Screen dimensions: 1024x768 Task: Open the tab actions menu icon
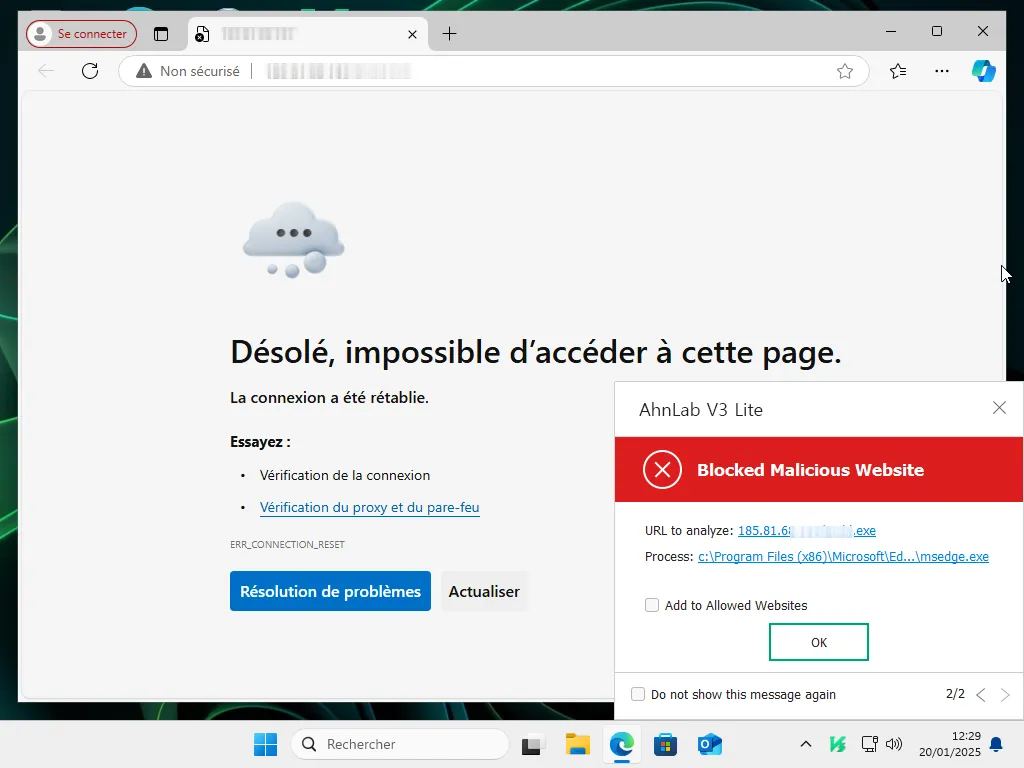[161, 34]
